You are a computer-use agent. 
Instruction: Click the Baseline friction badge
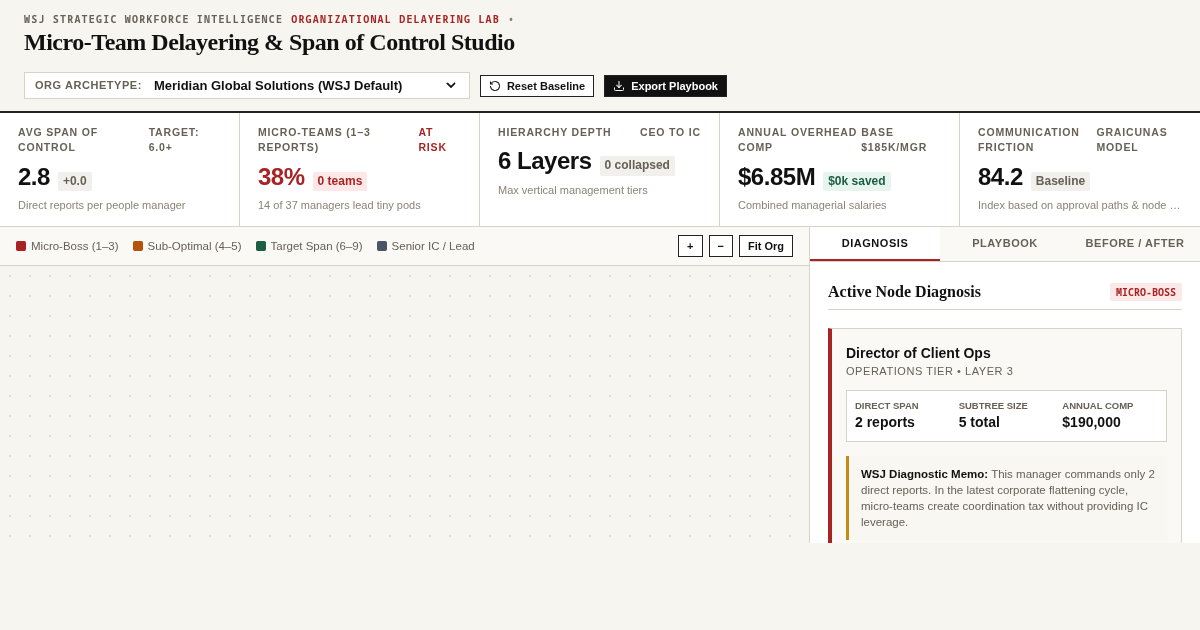coord(1060,181)
